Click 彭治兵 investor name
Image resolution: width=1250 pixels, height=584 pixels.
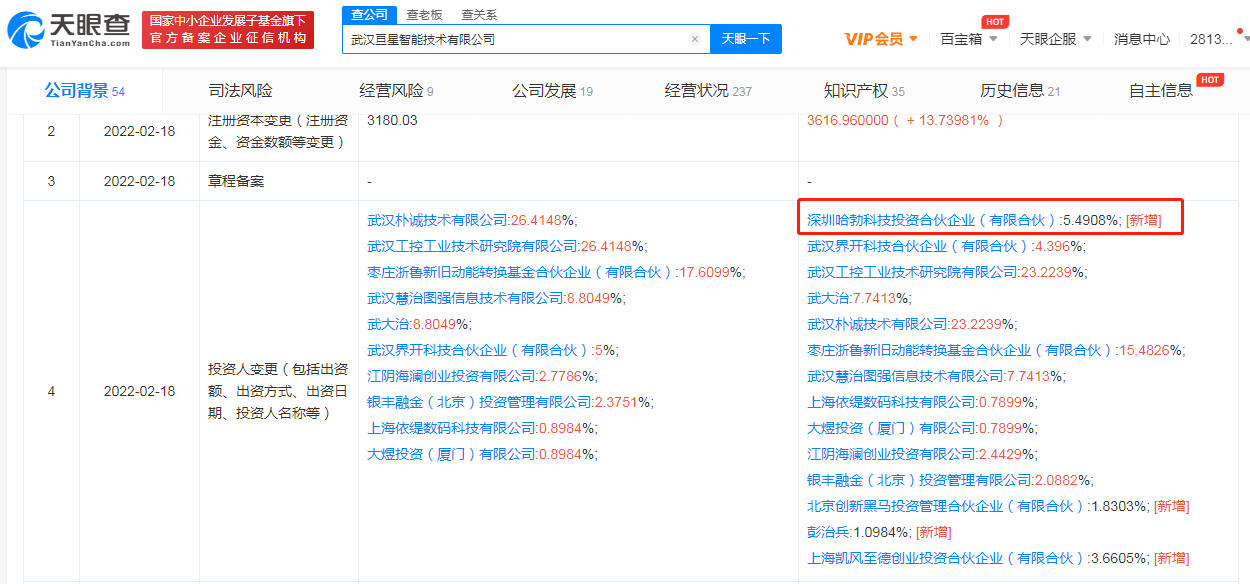coord(828,532)
